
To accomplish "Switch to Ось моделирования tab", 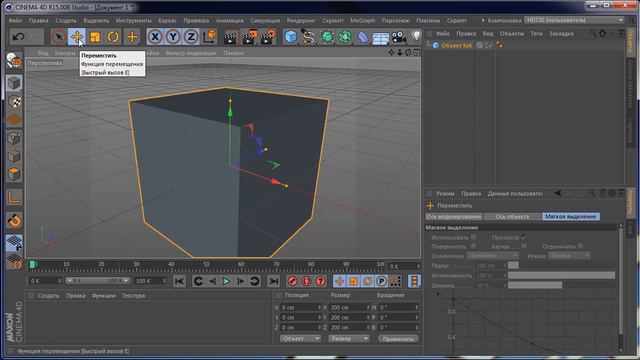I will coord(454,217).
